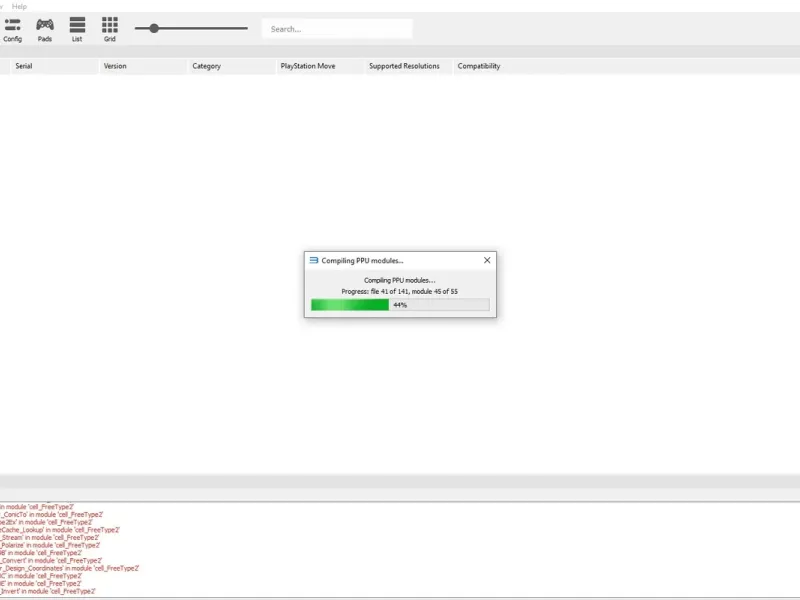This screenshot has height=600, width=800.
Task: Select log line containing 'Cache_Lookup'
Action: (x=60, y=530)
